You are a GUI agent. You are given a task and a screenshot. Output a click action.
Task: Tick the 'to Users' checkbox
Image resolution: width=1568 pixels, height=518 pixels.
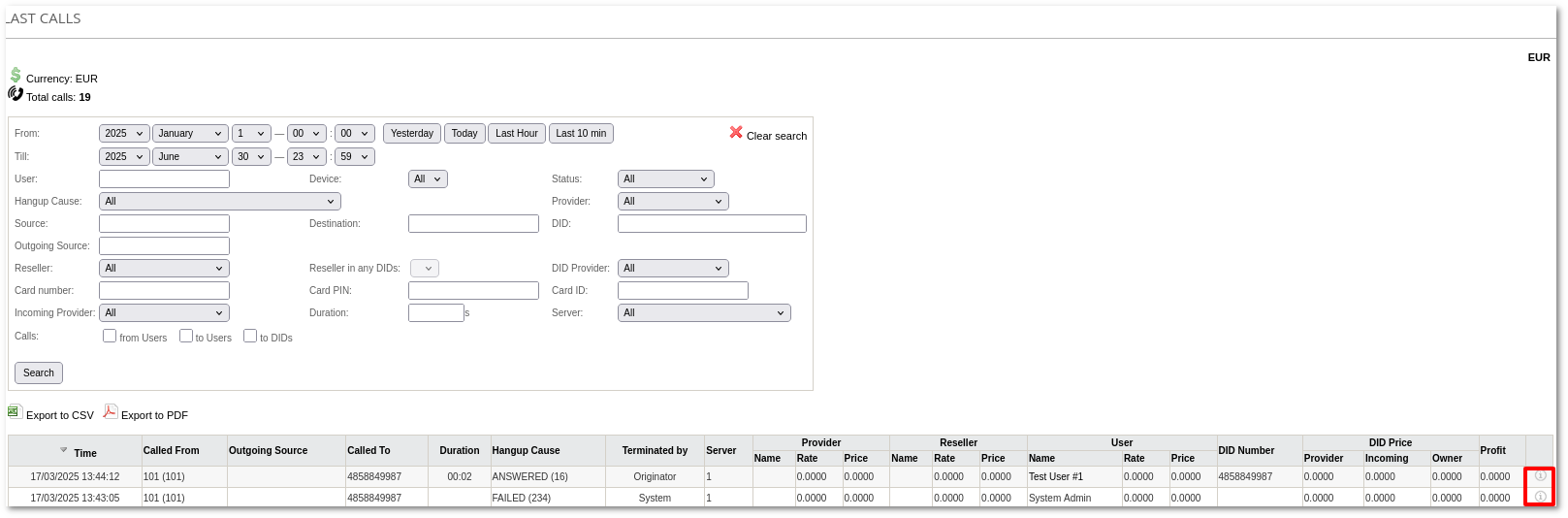186,336
